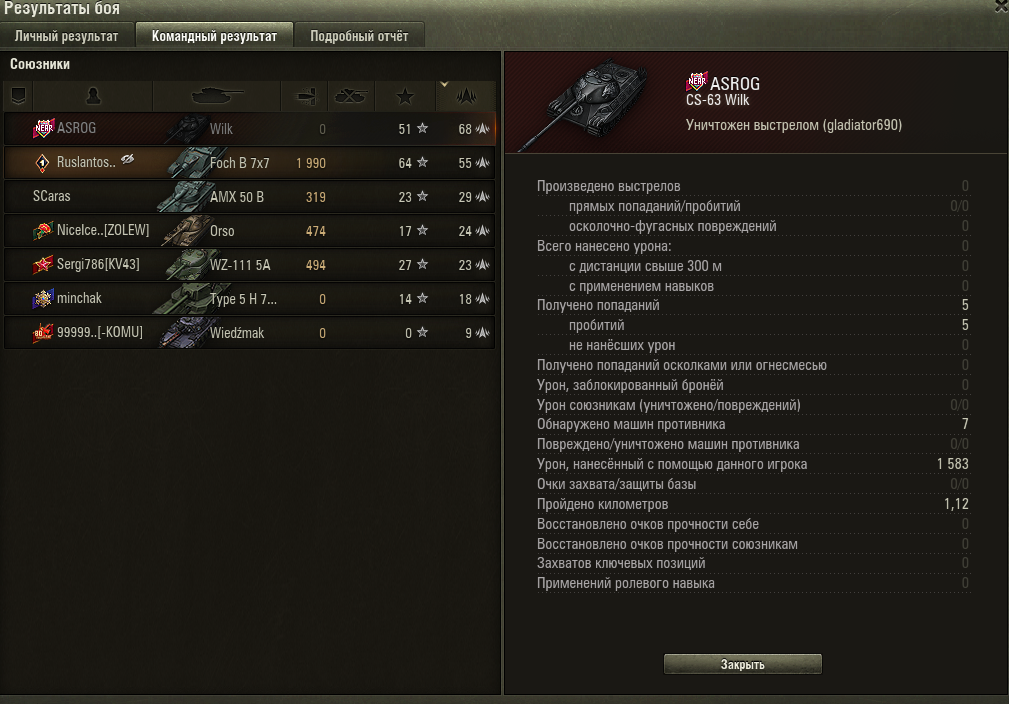Sort allies by player name icon
This screenshot has height=704, width=1009.
click(x=93, y=97)
